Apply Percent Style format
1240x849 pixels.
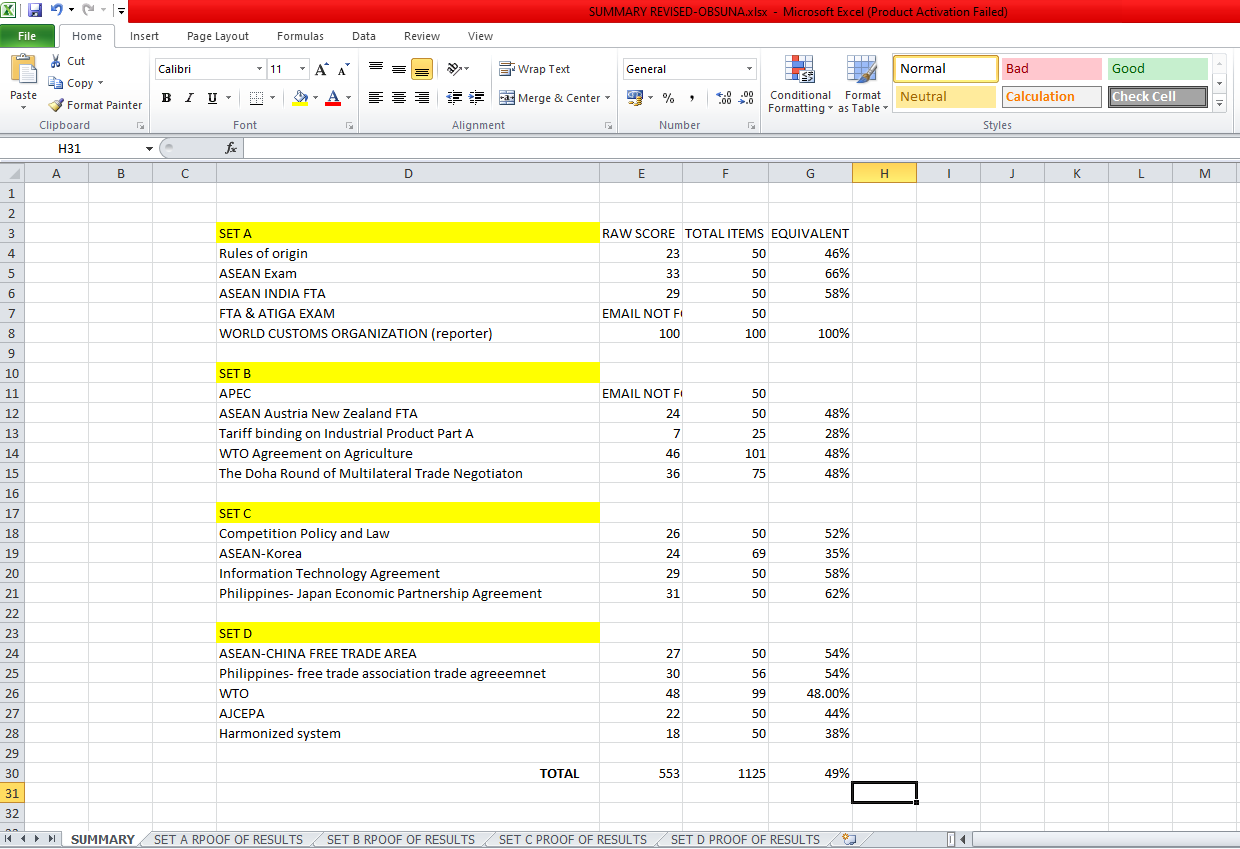[668, 98]
